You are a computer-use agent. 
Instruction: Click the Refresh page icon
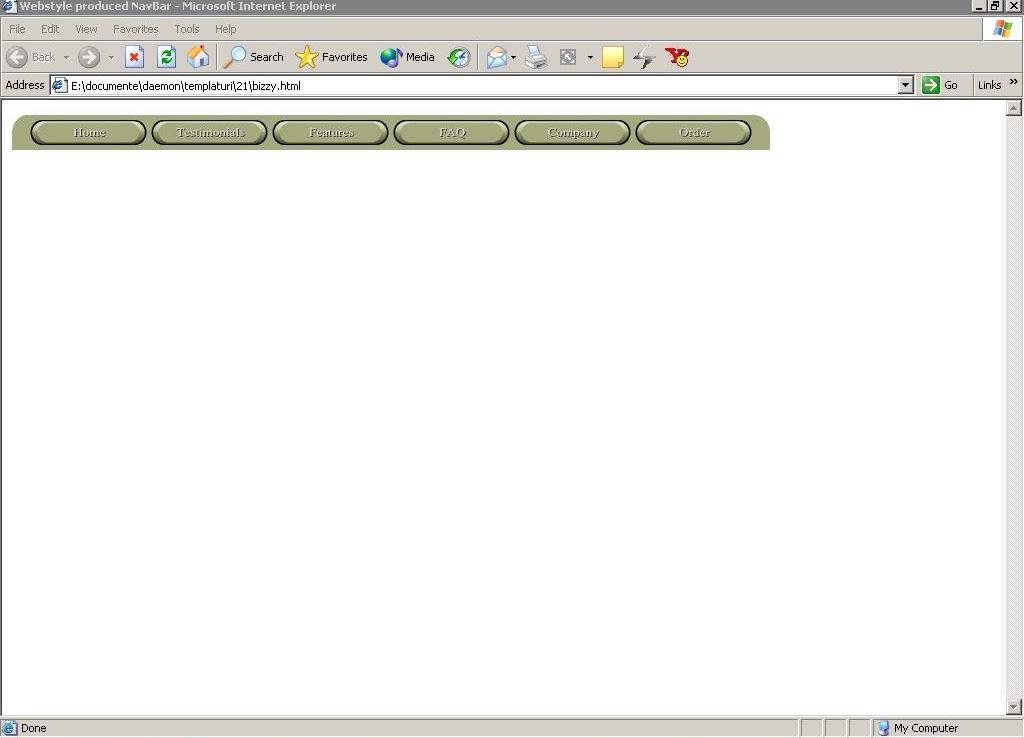166,57
